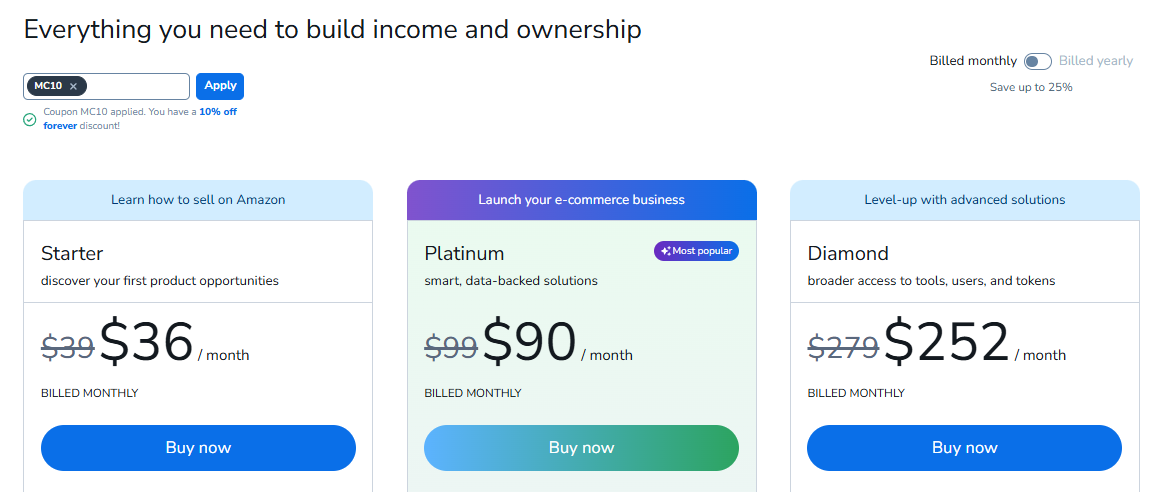
Task: Open the Launch your e-commerce business header
Action: [x=582, y=200]
